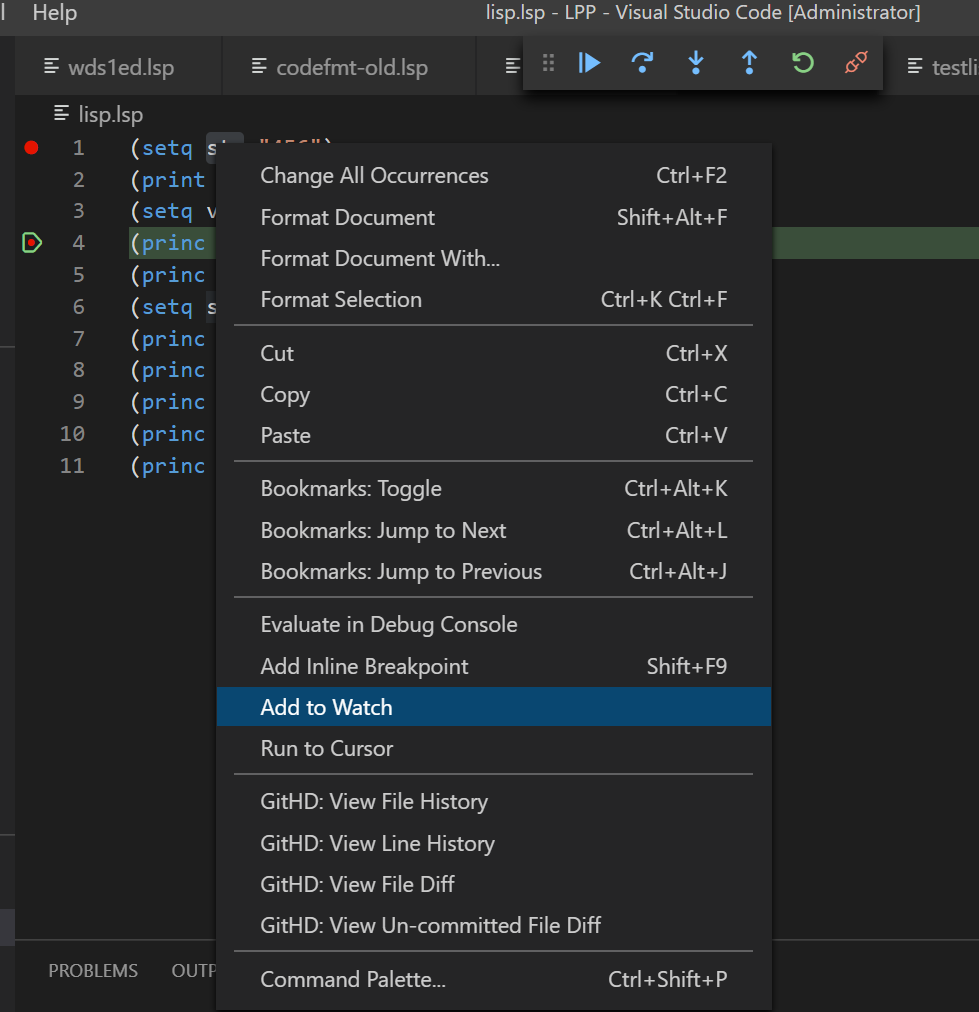Click the debug Step Over icon

[642, 63]
